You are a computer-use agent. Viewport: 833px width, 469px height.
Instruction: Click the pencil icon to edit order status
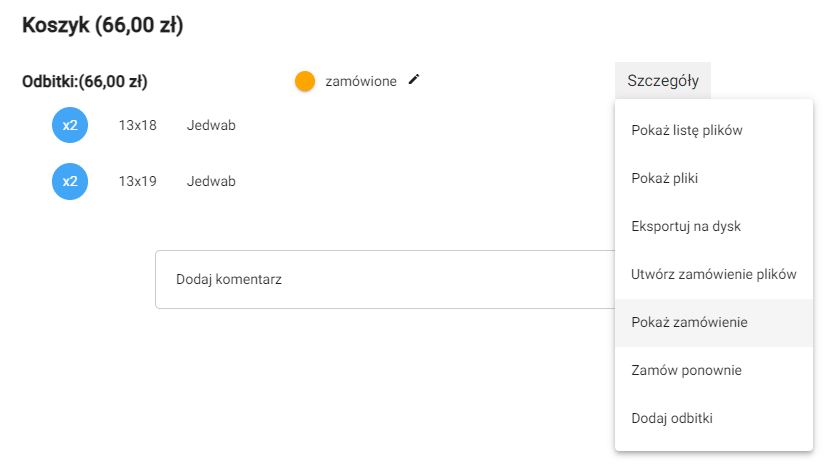click(414, 80)
